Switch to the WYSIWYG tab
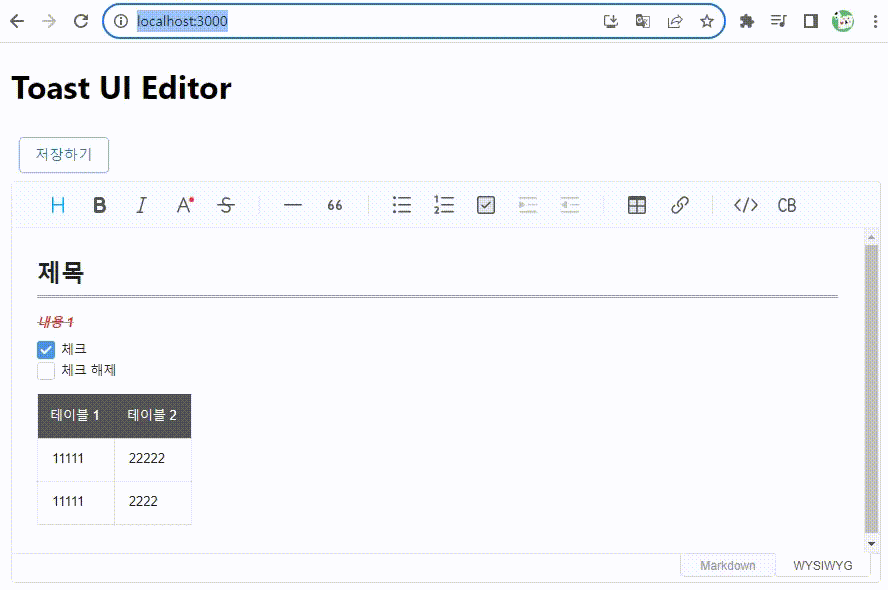Image resolution: width=888 pixels, height=590 pixels. [822, 565]
